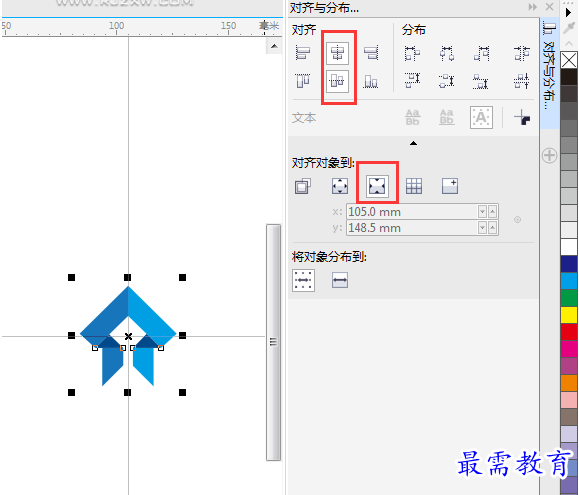
Task: Open palette flyout arrow at top
Action: pyautogui.click(x=569, y=12)
